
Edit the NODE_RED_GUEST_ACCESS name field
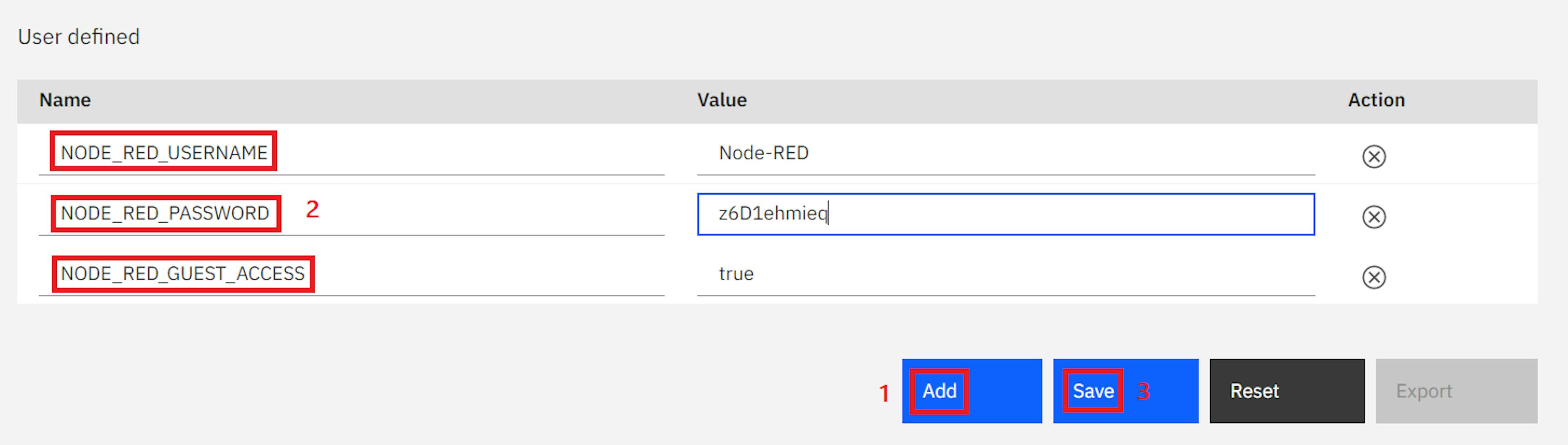tap(351, 274)
